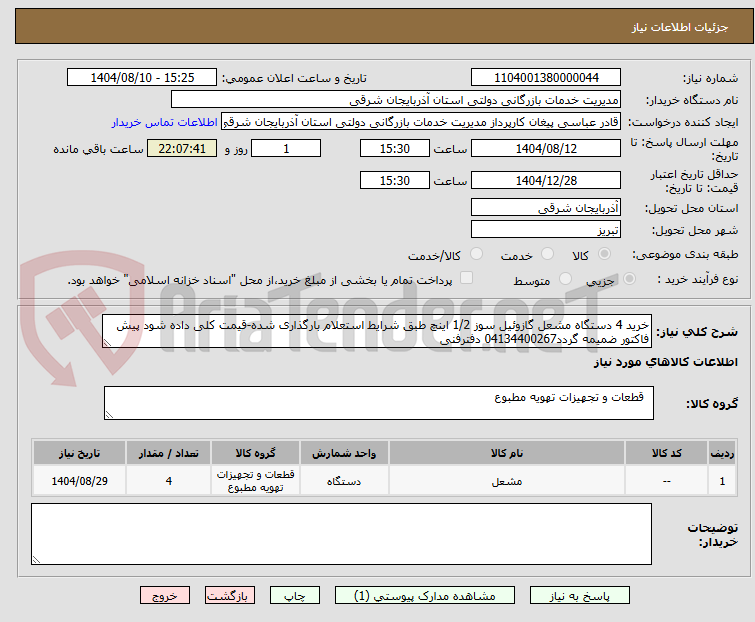Viewport: 755px width, 622px height.
Task: Click the response deadline date field 1404/08/12
Action: 545,148
